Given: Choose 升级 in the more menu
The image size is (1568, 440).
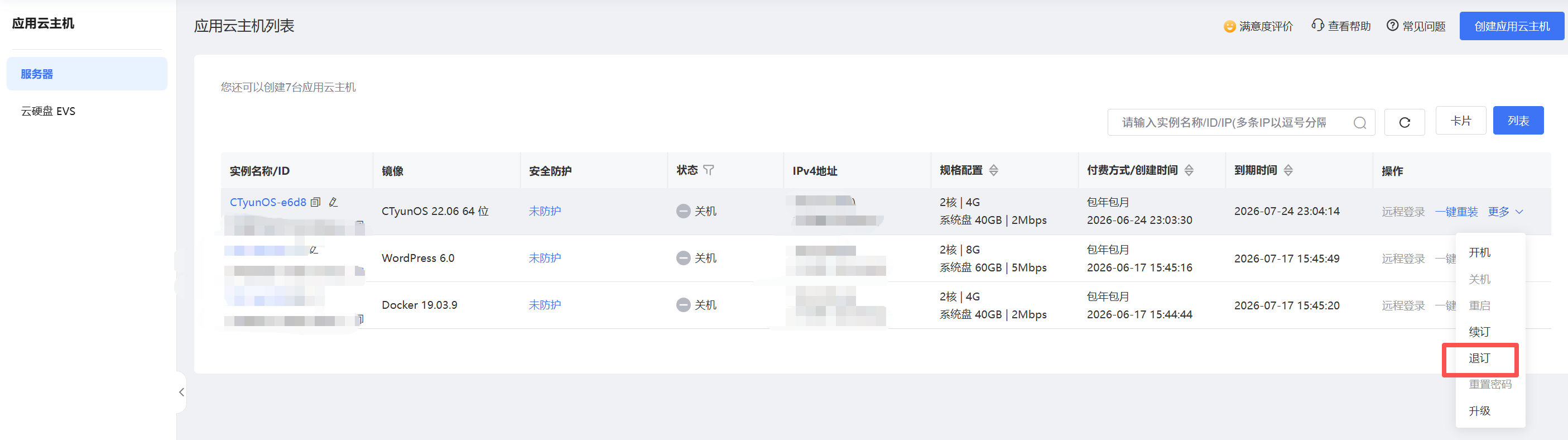Looking at the screenshot, I should pos(1479,412).
